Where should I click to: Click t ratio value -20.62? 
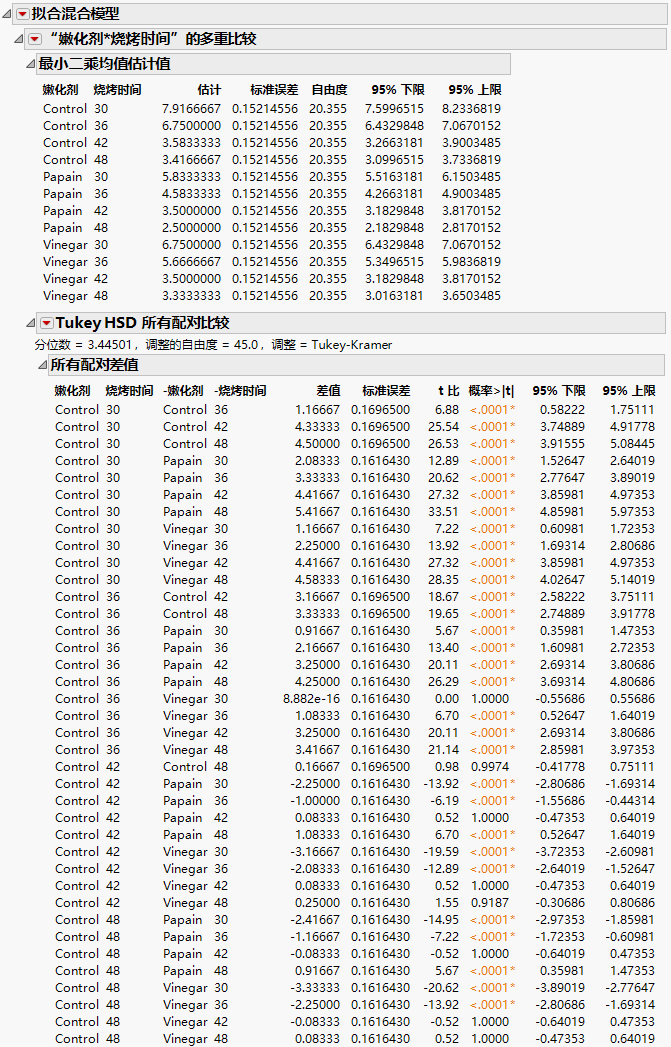[441, 988]
